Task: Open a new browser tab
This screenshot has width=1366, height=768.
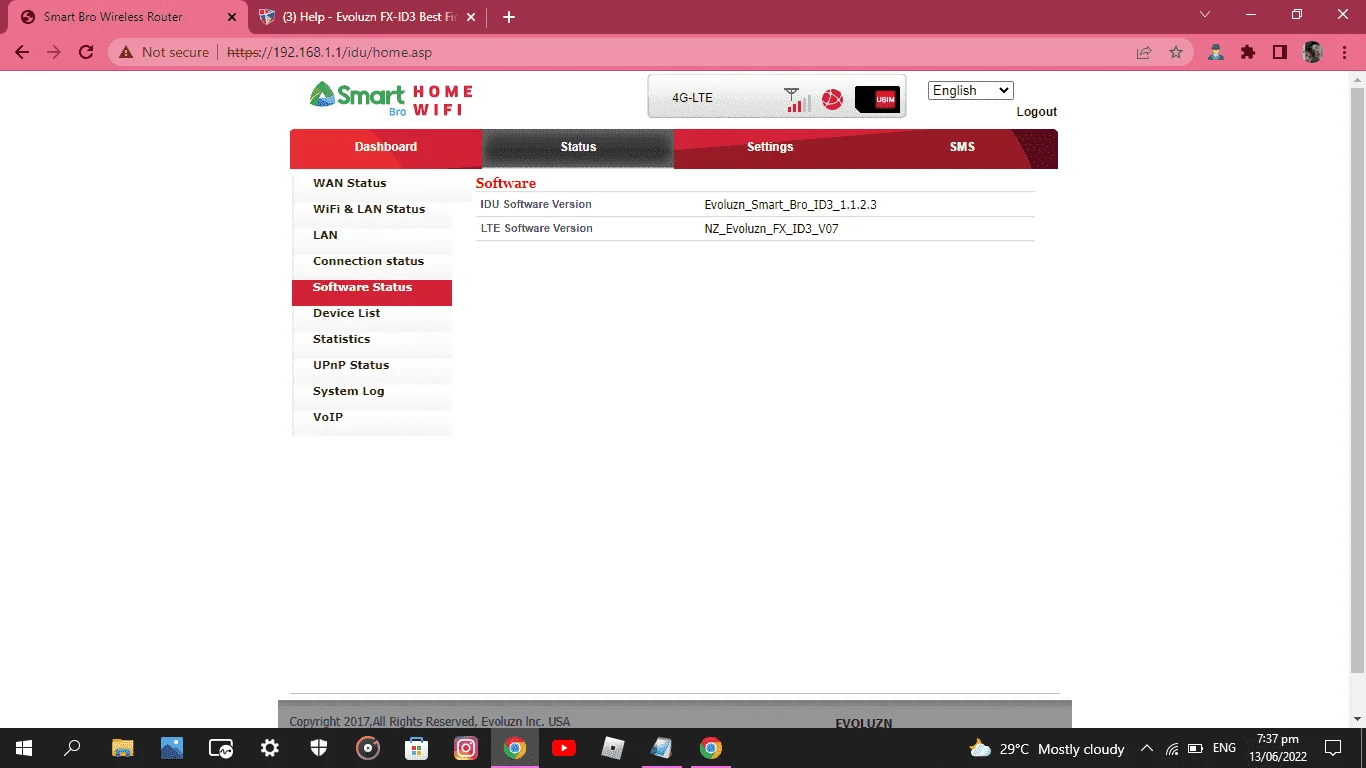Action: pyautogui.click(x=509, y=17)
